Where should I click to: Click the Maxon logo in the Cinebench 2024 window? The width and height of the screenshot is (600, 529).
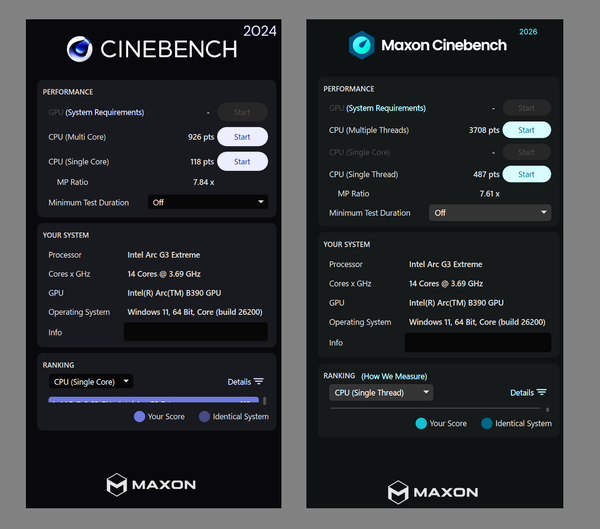(151, 485)
